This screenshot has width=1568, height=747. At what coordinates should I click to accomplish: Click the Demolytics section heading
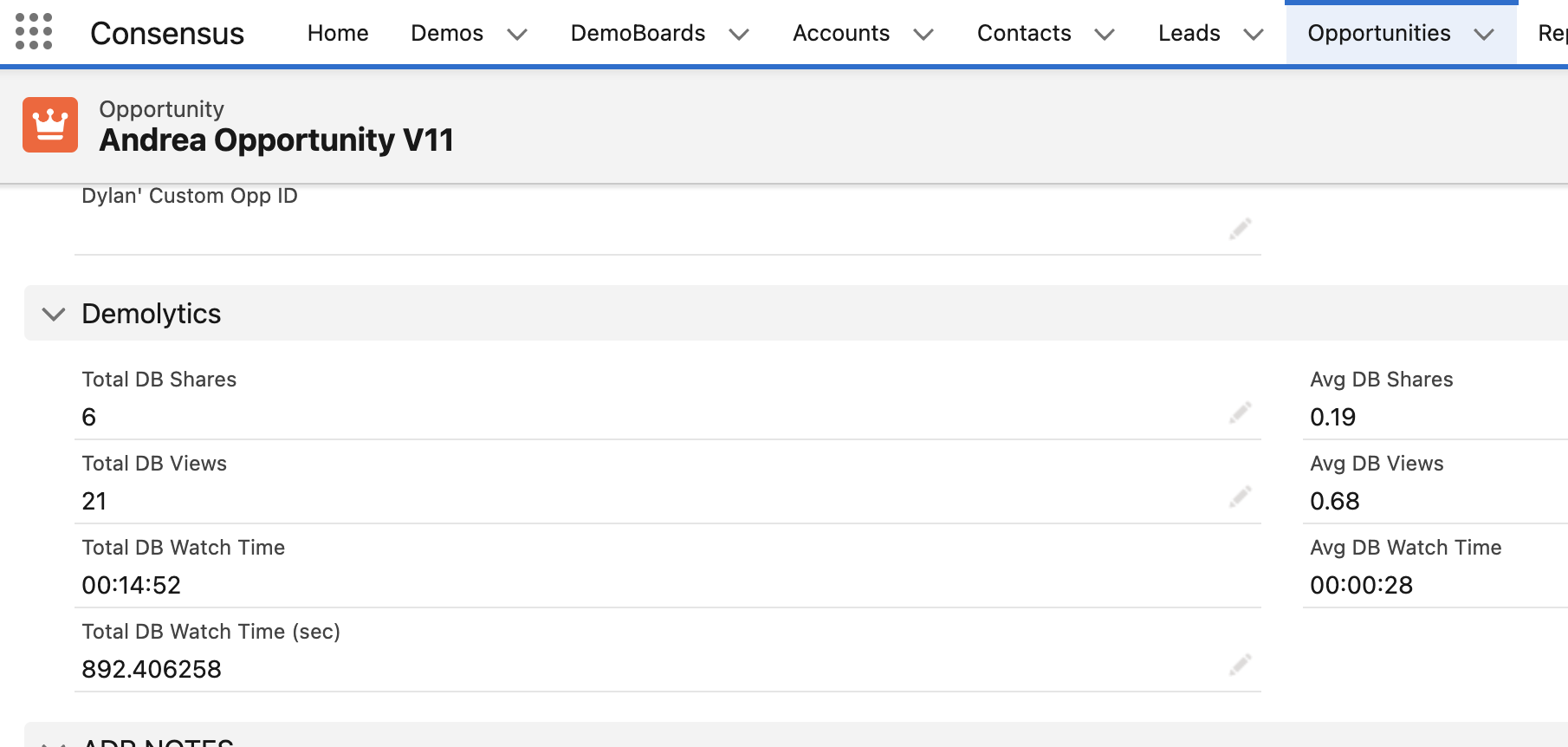point(152,314)
